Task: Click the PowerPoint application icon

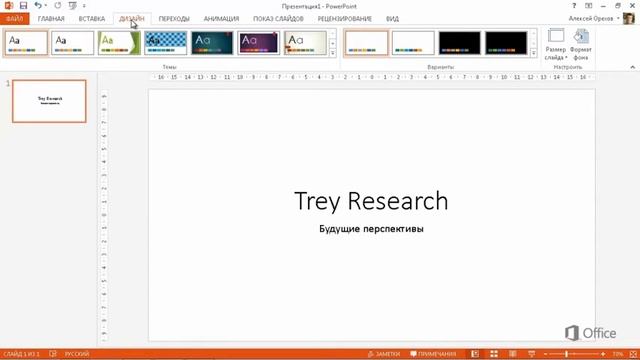Action: pyautogui.click(x=9, y=6)
